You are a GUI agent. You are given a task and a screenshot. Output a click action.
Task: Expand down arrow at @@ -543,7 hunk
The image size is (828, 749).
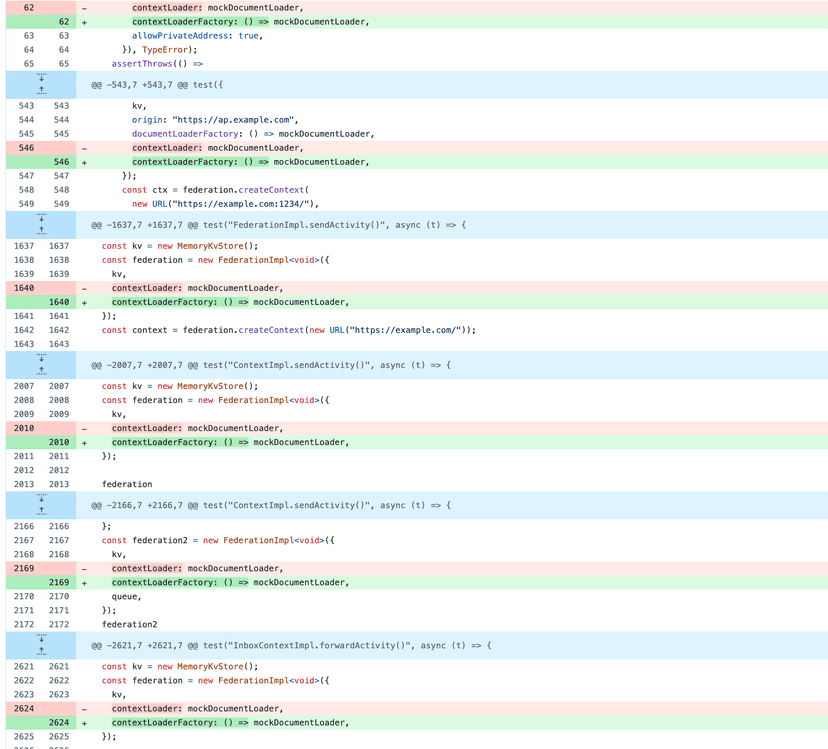point(41,78)
